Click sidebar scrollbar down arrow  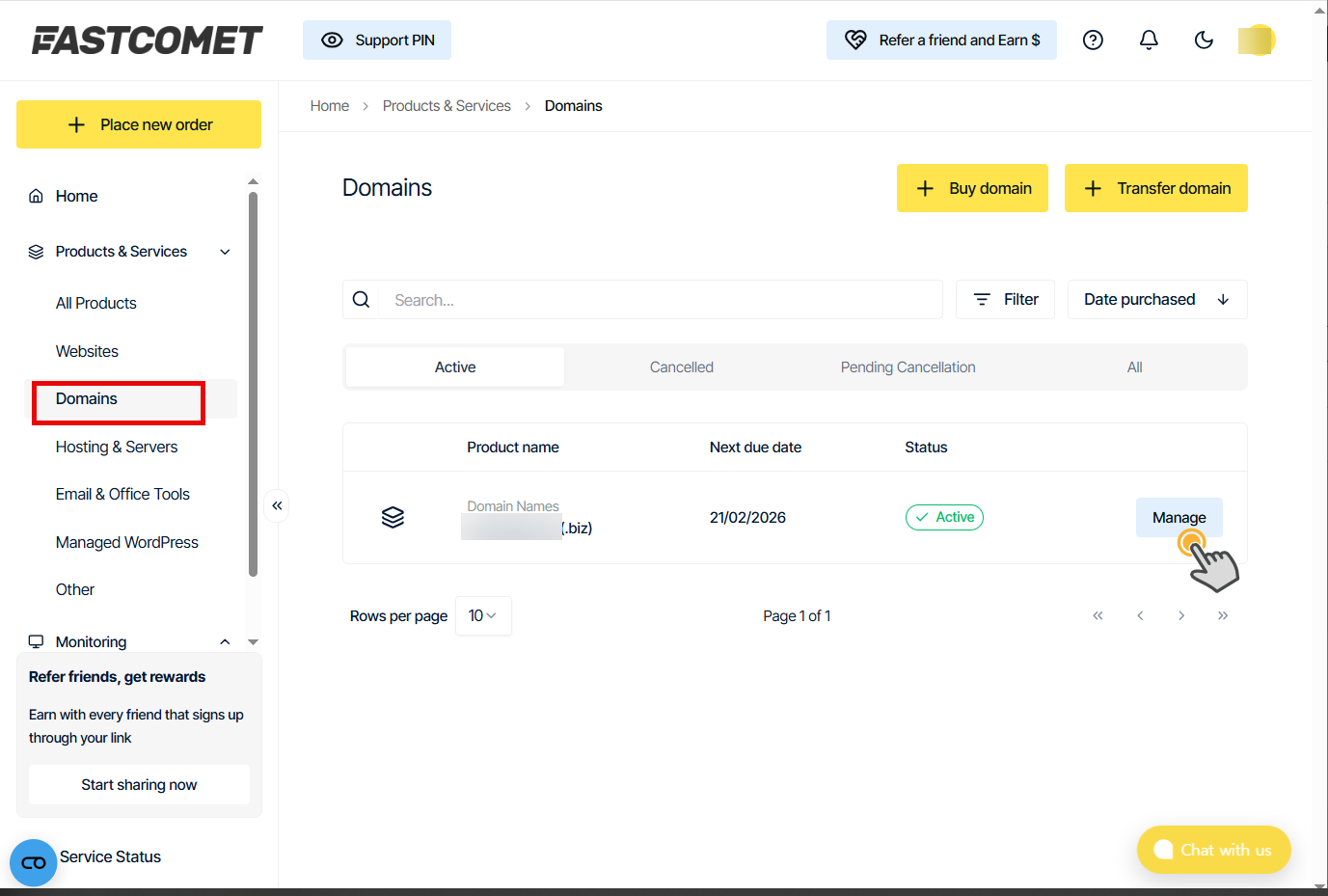click(253, 641)
